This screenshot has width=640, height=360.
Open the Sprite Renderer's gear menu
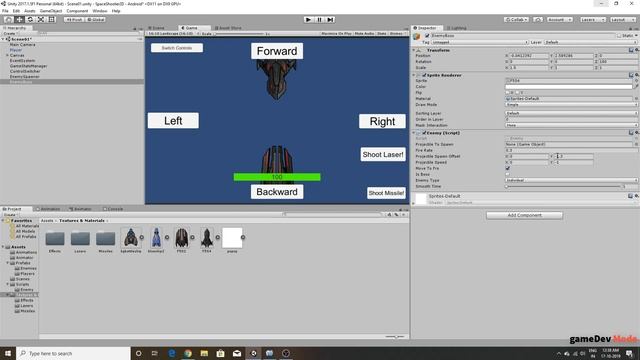point(636,75)
